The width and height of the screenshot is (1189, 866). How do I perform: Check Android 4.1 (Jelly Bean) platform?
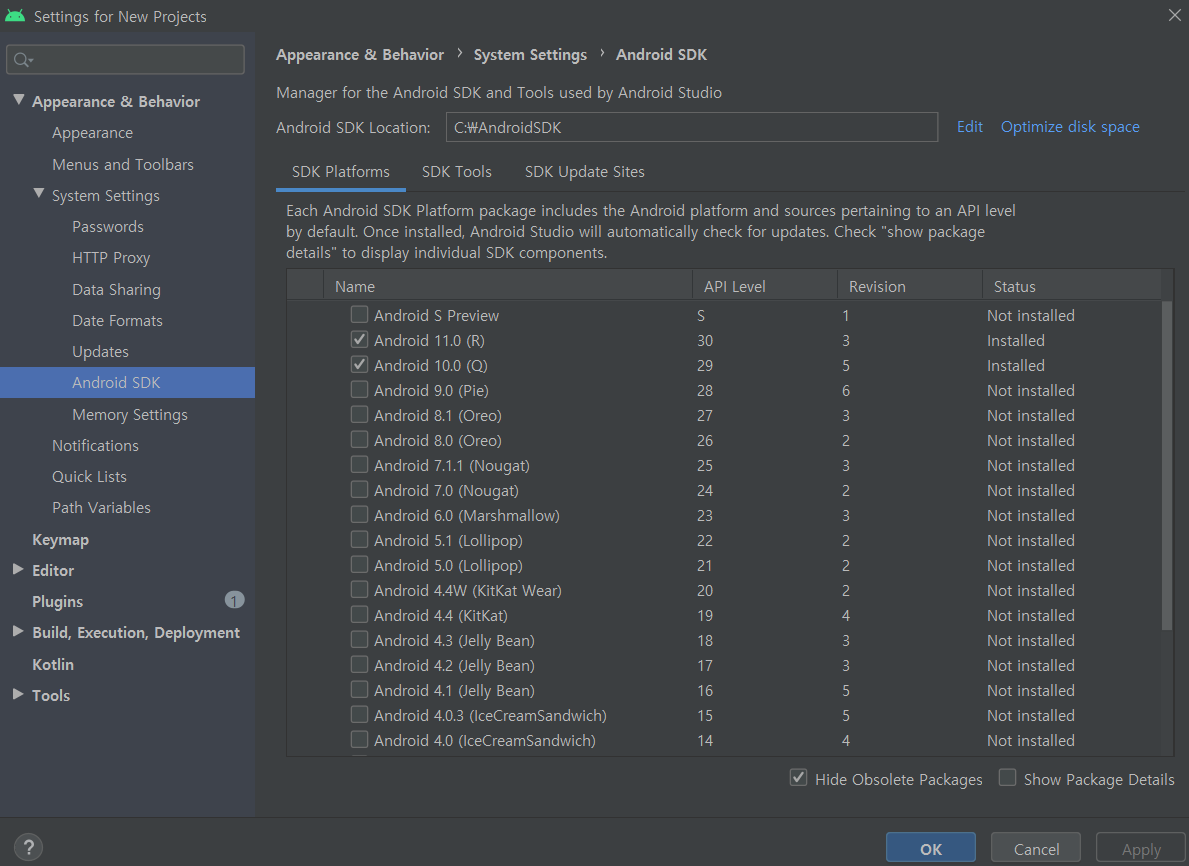(359, 690)
